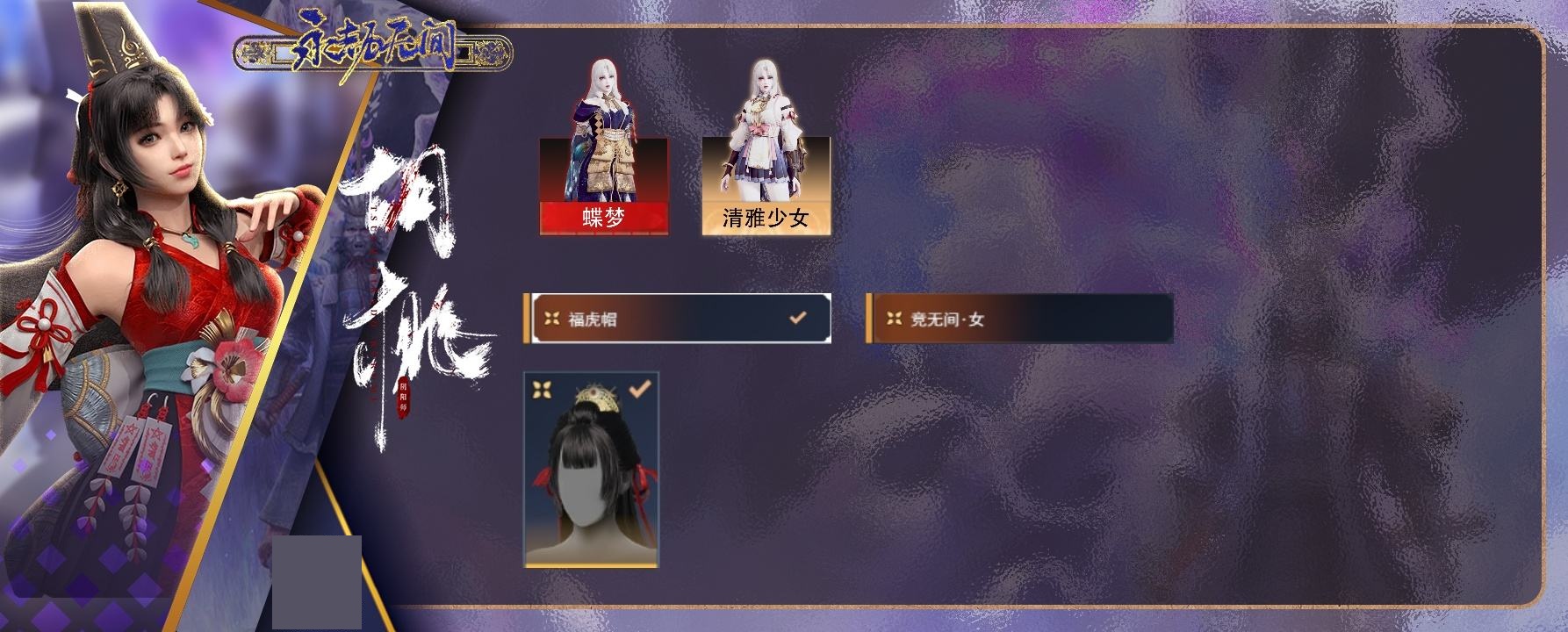Click the orange marker left of 福虎帽
The image size is (1568, 632).
click(x=527, y=318)
